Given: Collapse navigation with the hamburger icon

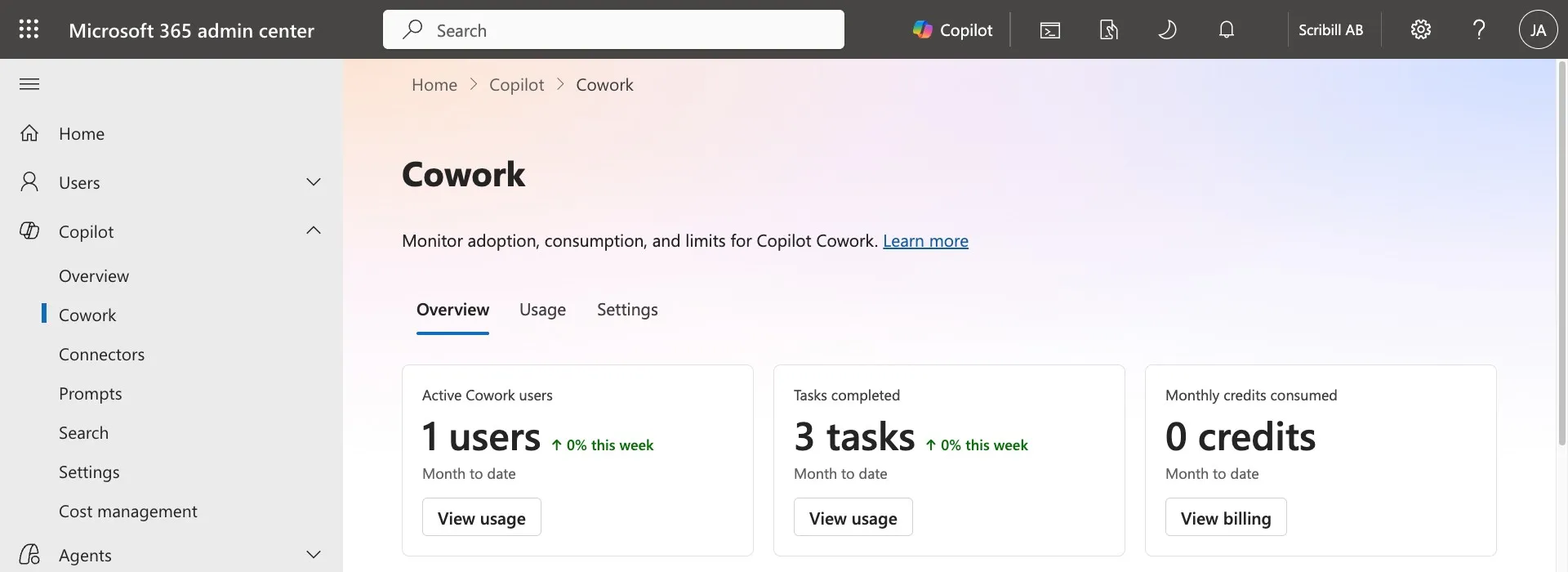Looking at the screenshot, I should point(29,84).
